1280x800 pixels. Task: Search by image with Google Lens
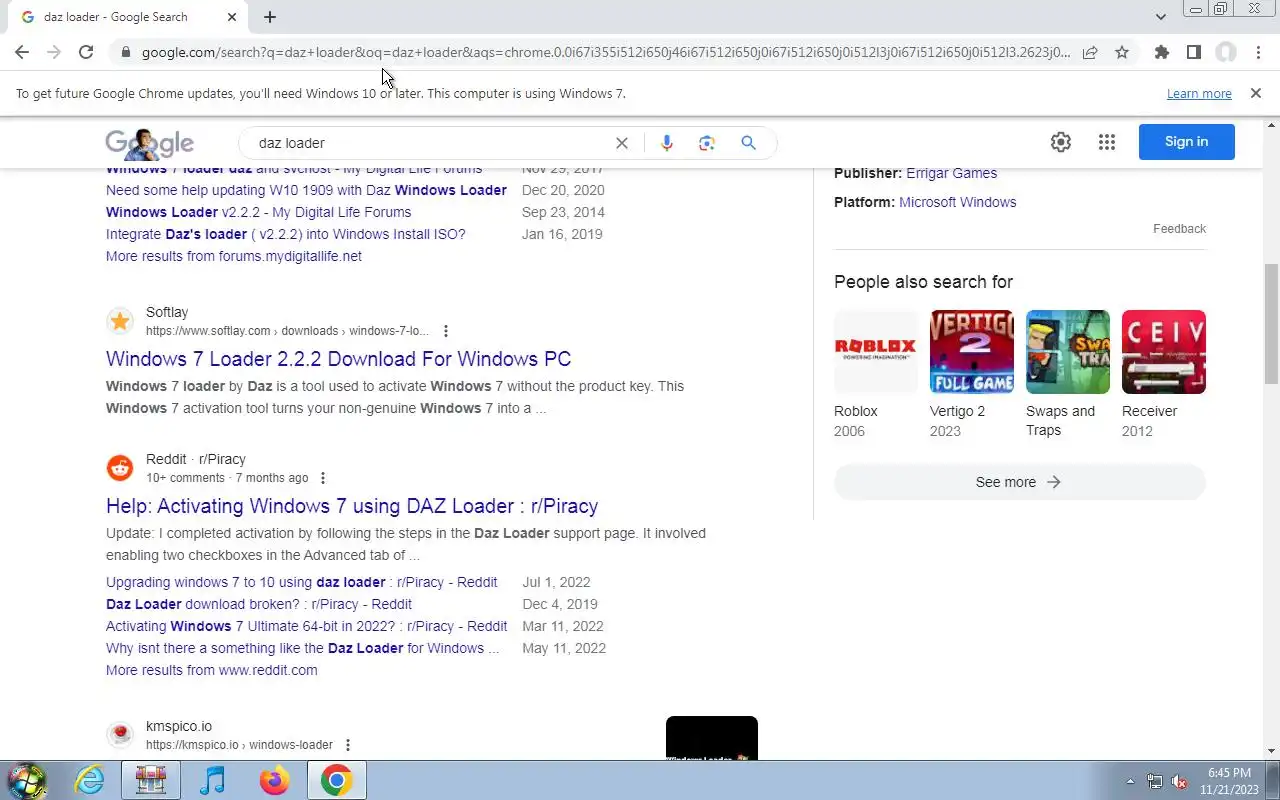click(x=707, y=143)
